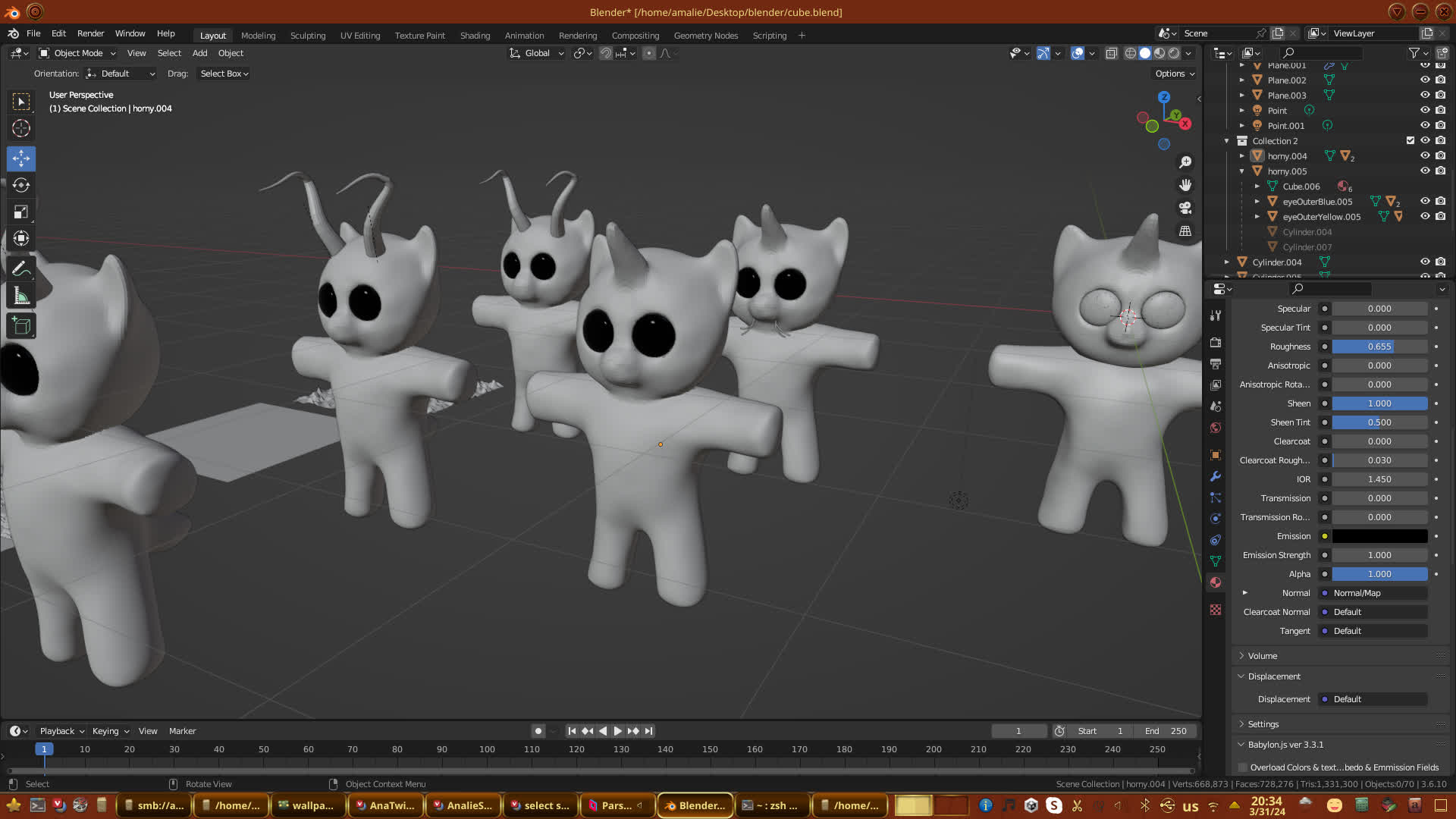Screen dimensions: 1456x819
Task: Activate the Annotate pencil tool
Action: coord(21,268)
